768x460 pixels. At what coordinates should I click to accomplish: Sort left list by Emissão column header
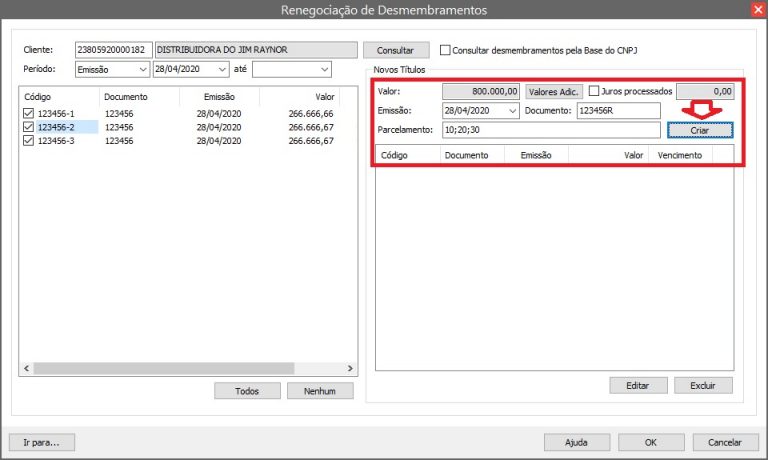[x=219, y=97]
